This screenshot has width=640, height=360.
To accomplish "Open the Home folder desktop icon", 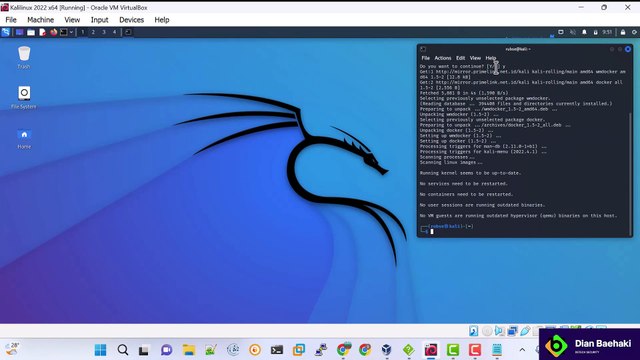I will point(24,139).
